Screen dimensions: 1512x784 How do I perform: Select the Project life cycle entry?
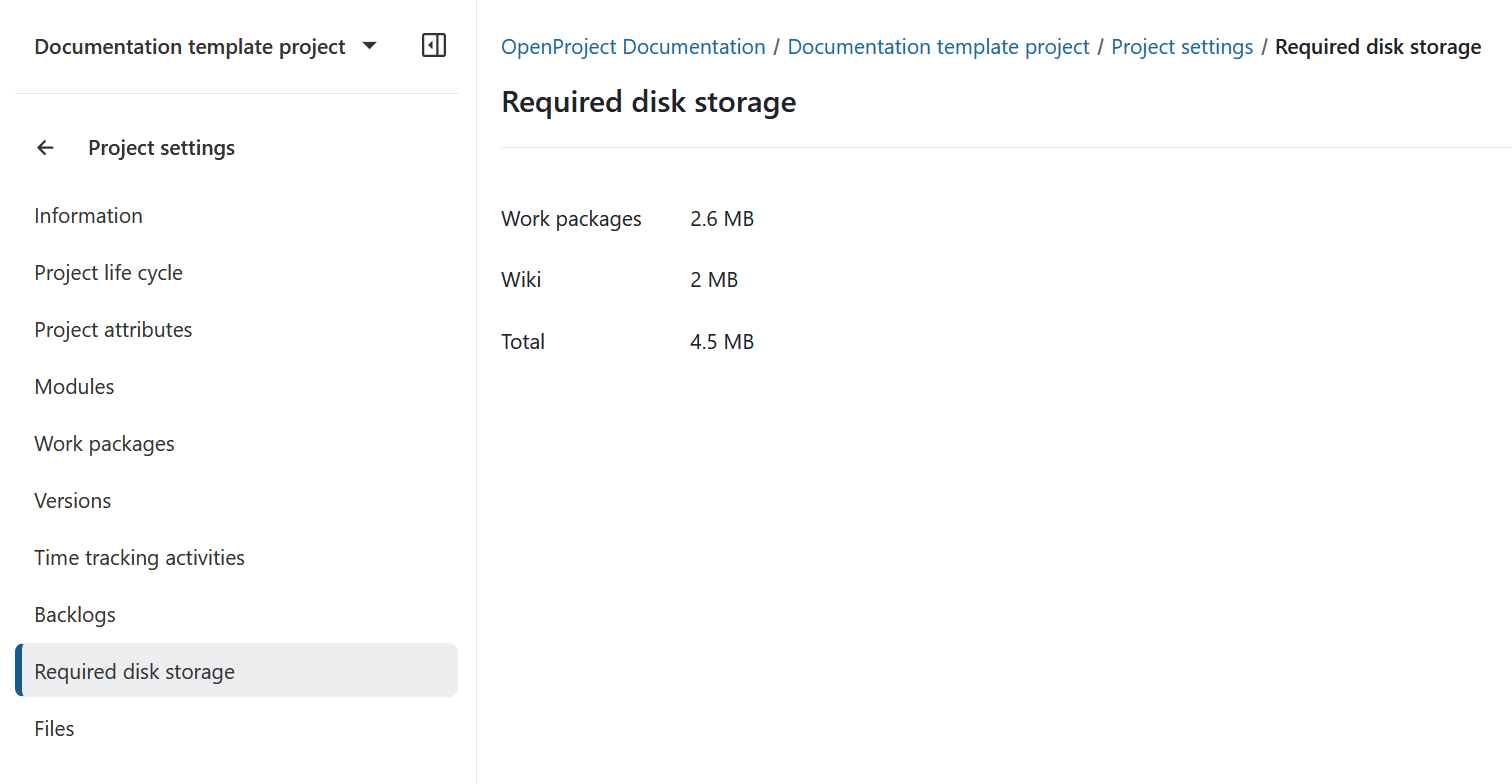tap(108, 272)
